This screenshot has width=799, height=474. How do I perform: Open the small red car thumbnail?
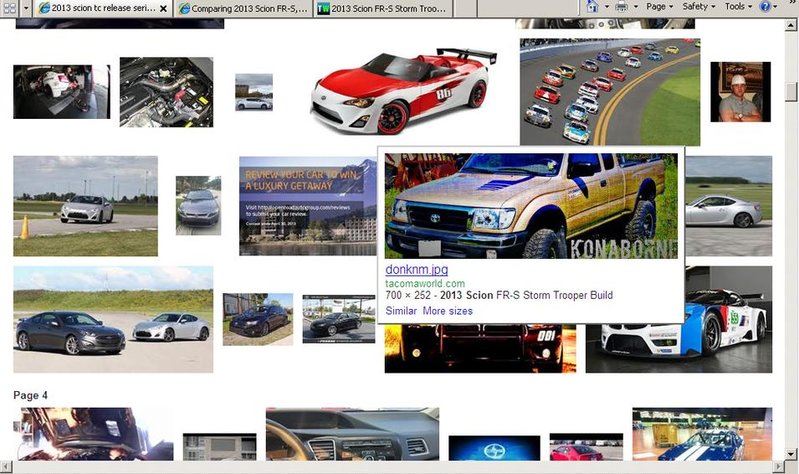click(586, 447)
